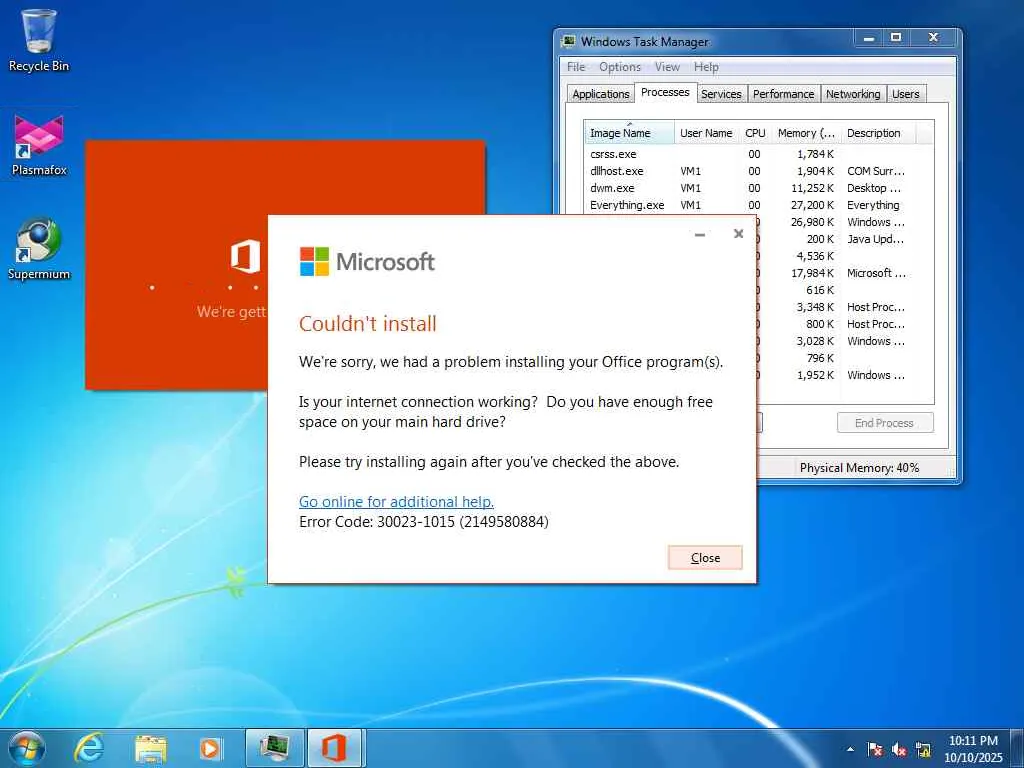Image resolution: width=1024 pixels, height=768 pixels.
Task: Click the Microsoft ... description cell
Action: click(876, 273)
